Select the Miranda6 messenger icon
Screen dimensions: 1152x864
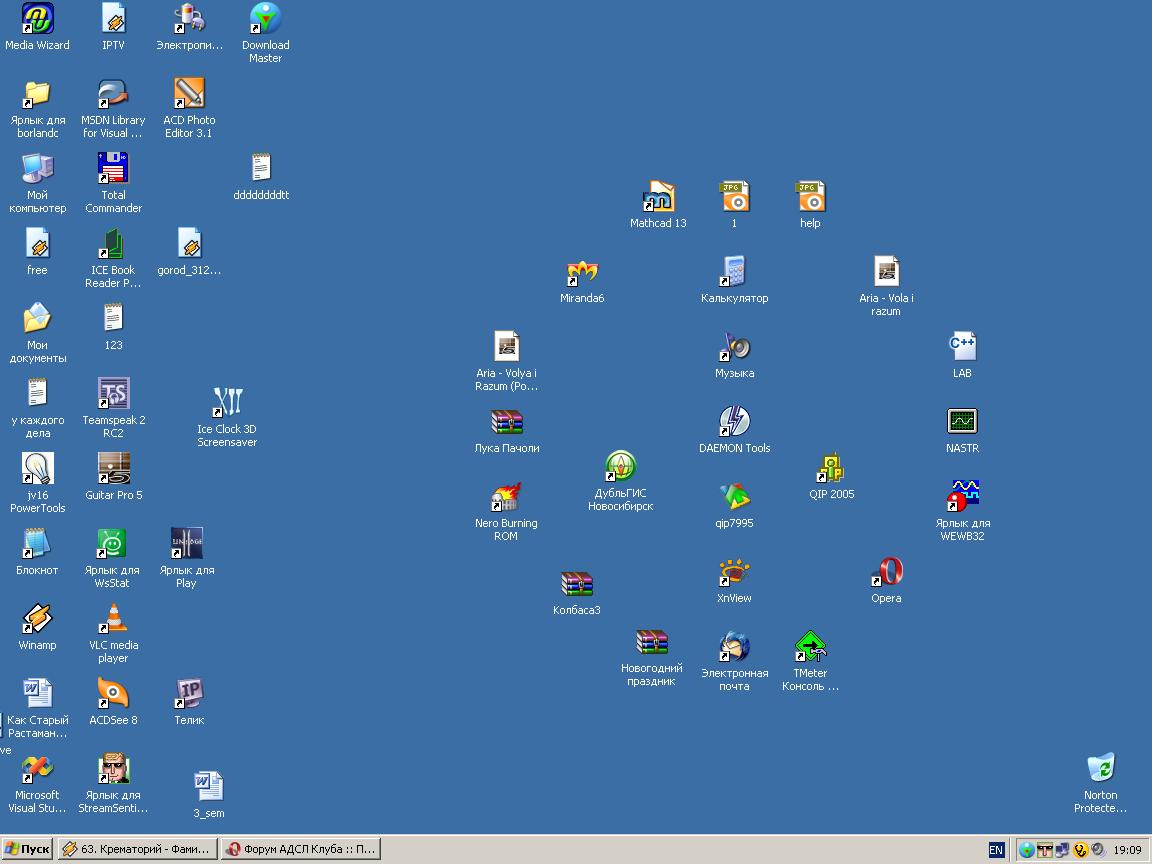(582, 272)
